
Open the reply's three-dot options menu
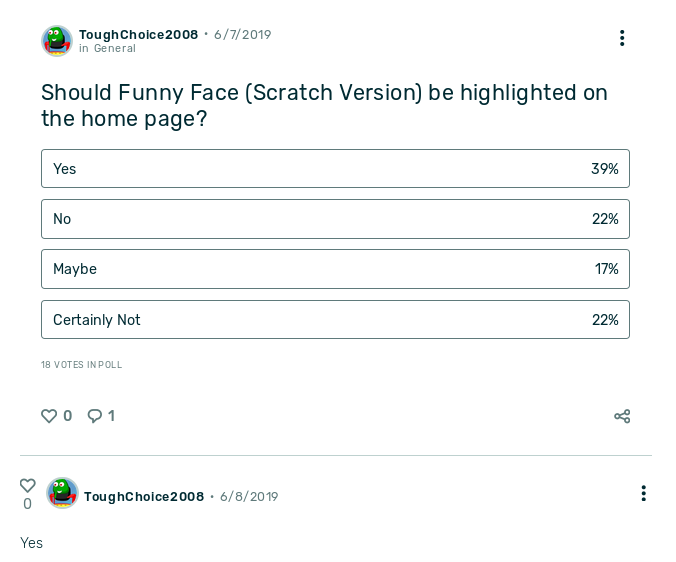pyautogui.click(x=643, y=493)
